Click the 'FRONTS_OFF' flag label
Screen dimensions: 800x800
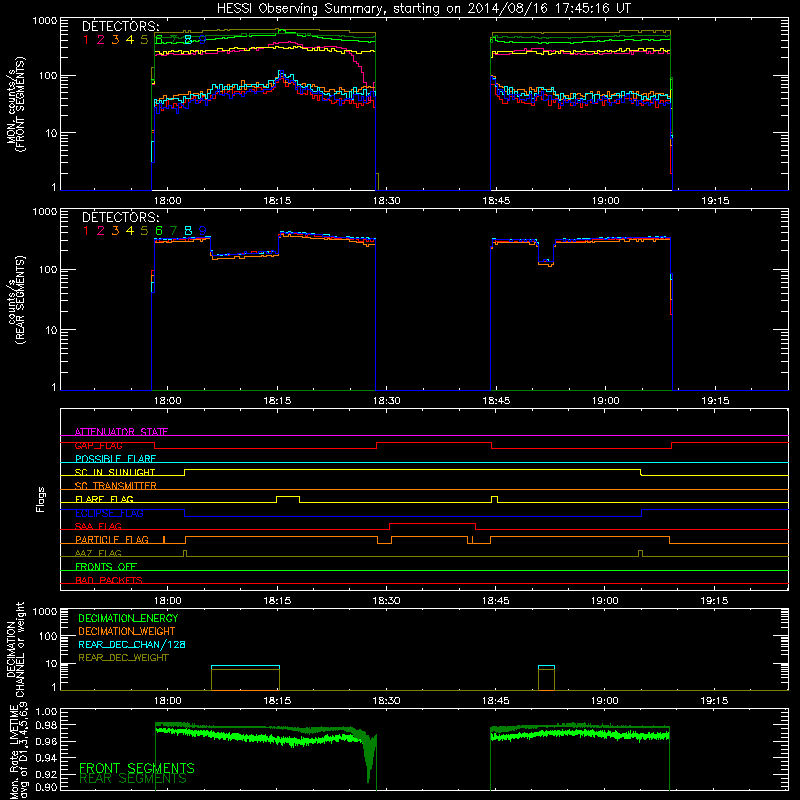[x=106, y=567]
